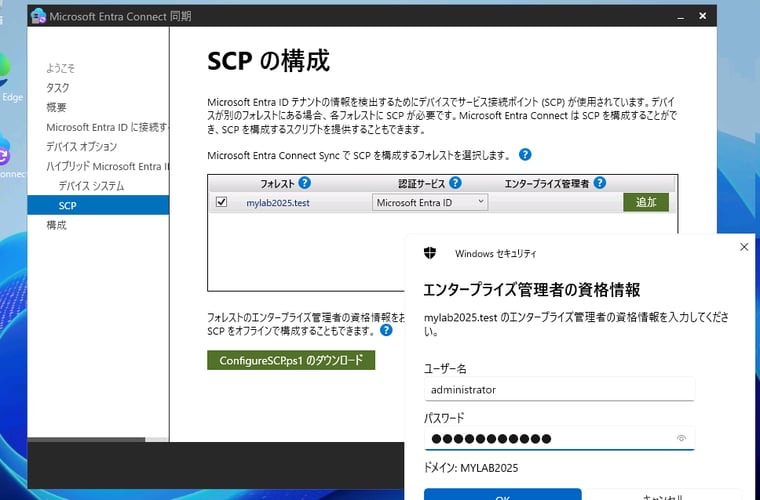Viewport: 760px width, 500px height.
Task: Uncheck the mylab2025.test forest checkbox
Action: (222, 202)
